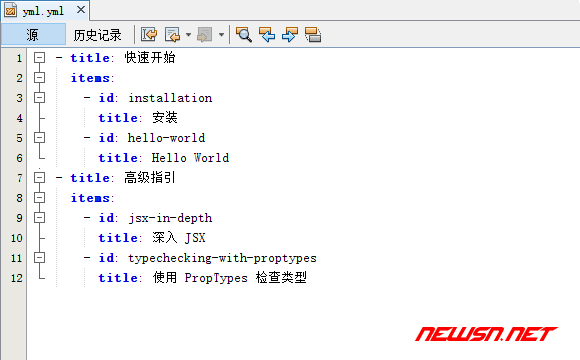Collapse the items fold on line 8
The image size is (580, 360).
39,198
